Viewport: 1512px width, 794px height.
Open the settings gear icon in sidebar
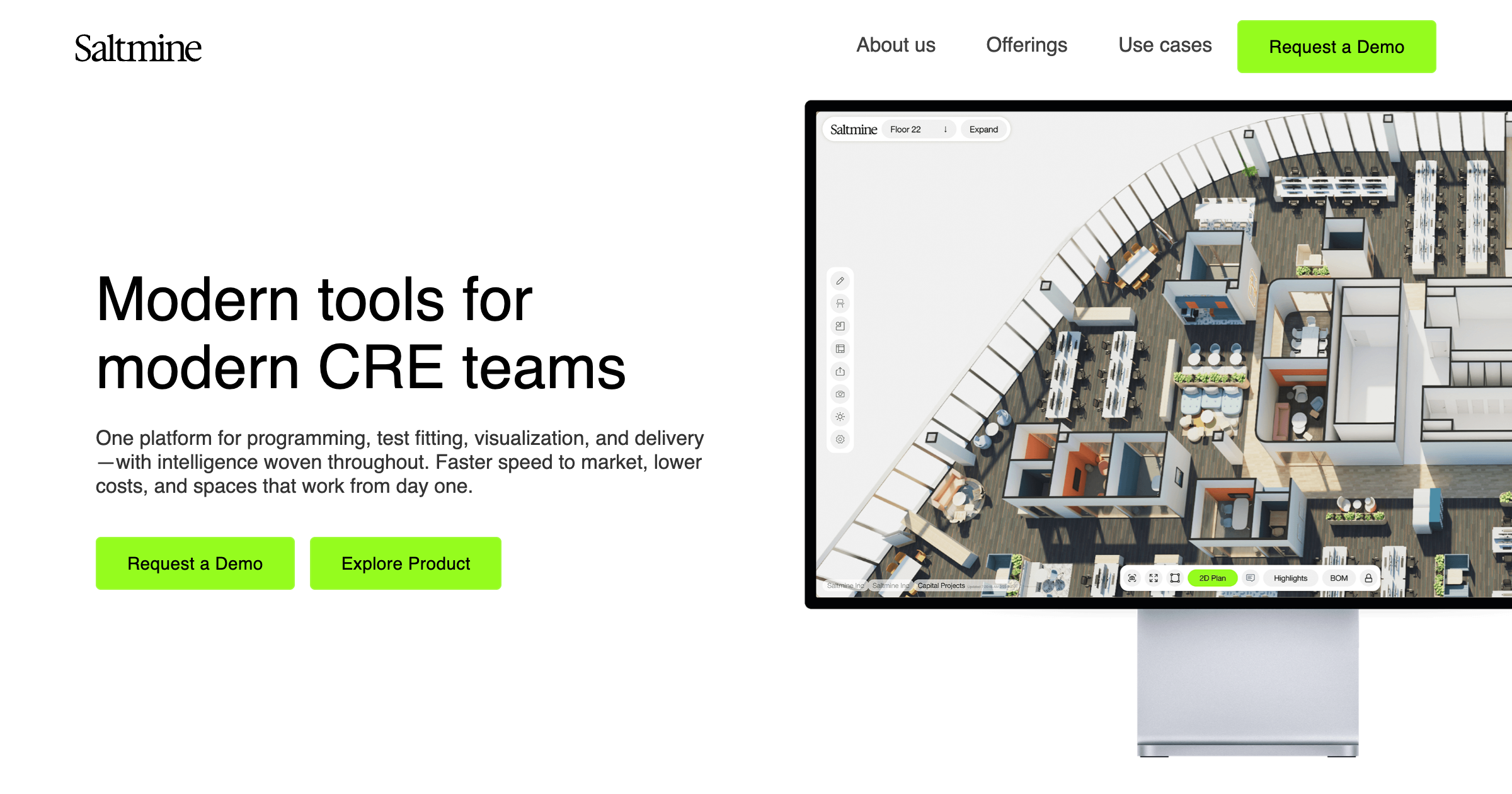tap(840, 440)
